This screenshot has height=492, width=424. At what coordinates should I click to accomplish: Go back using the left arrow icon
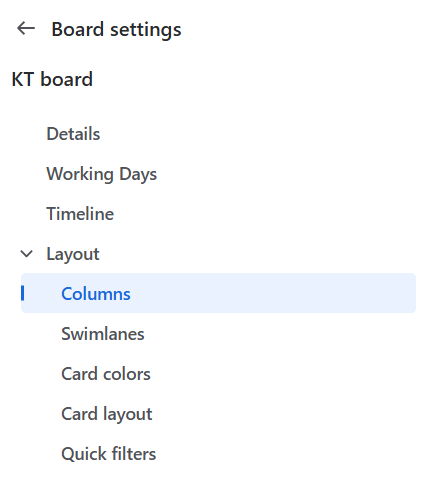[26, 28]
